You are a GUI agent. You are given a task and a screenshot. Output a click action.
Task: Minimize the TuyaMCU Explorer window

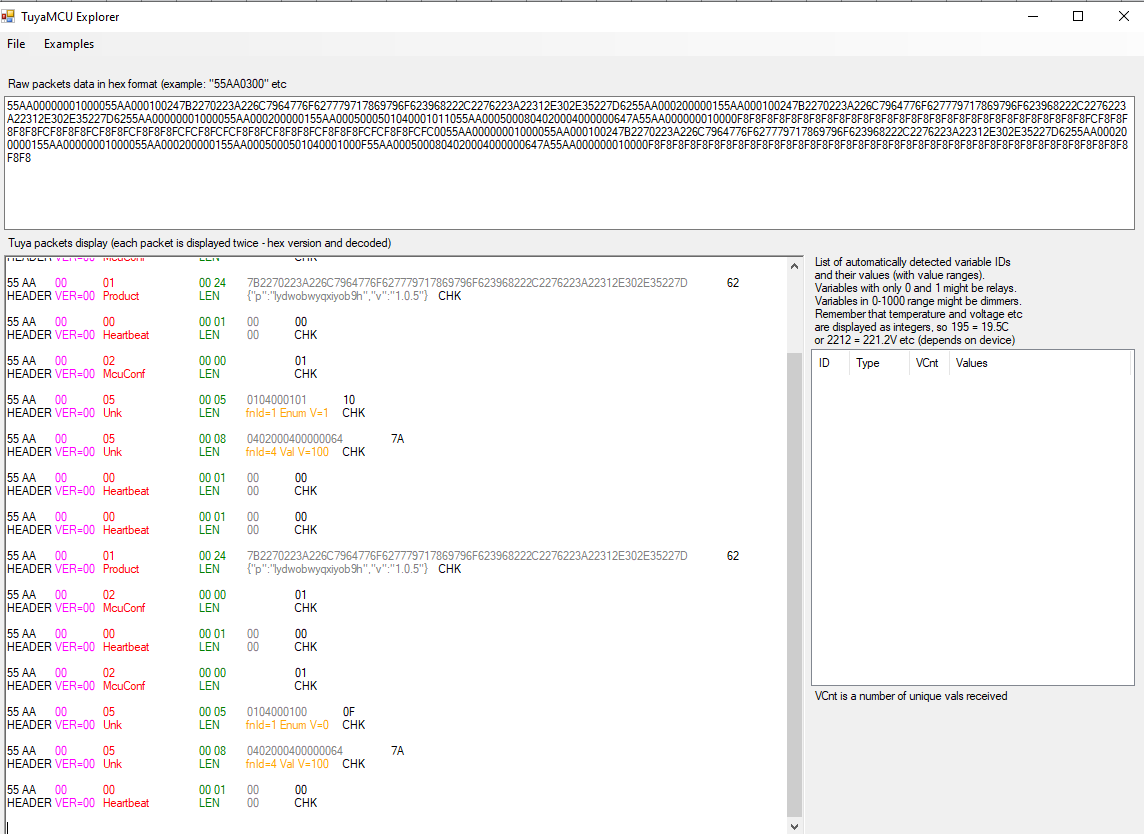pyautogui.click(x=1032, y=16)
